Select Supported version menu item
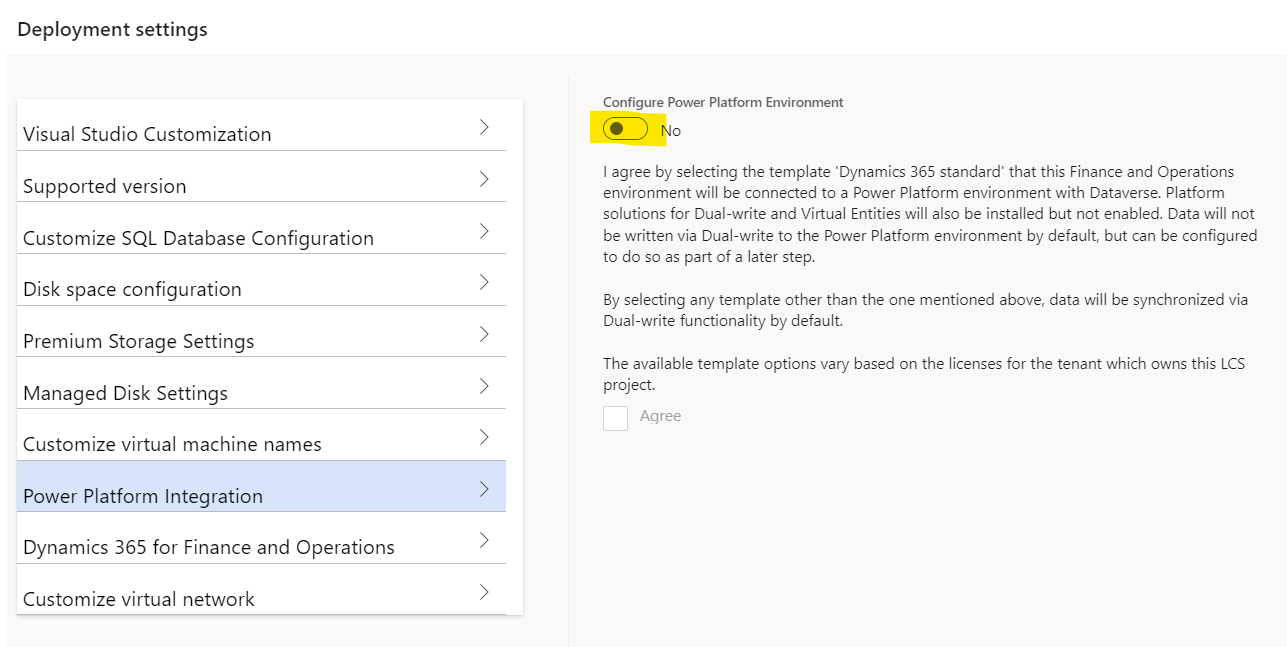 261,178
